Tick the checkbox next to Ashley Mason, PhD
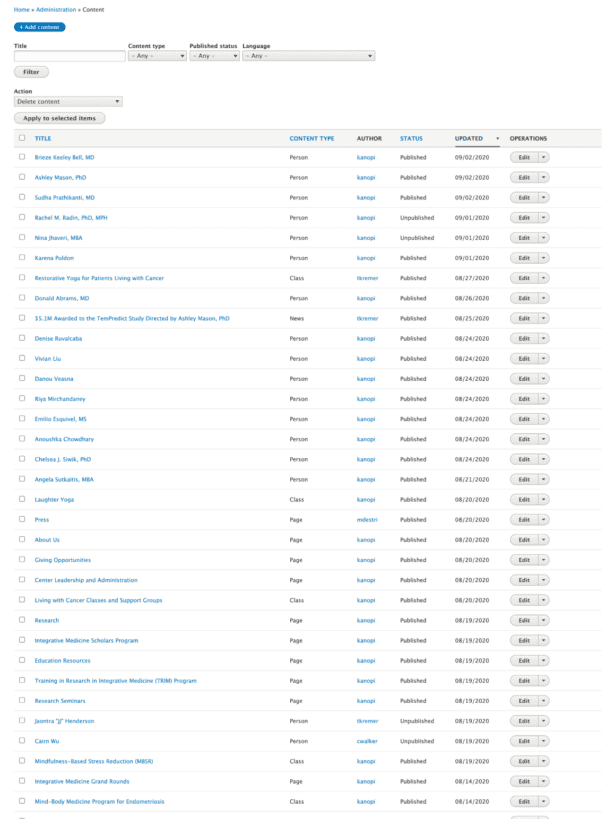 click(22, 177)
